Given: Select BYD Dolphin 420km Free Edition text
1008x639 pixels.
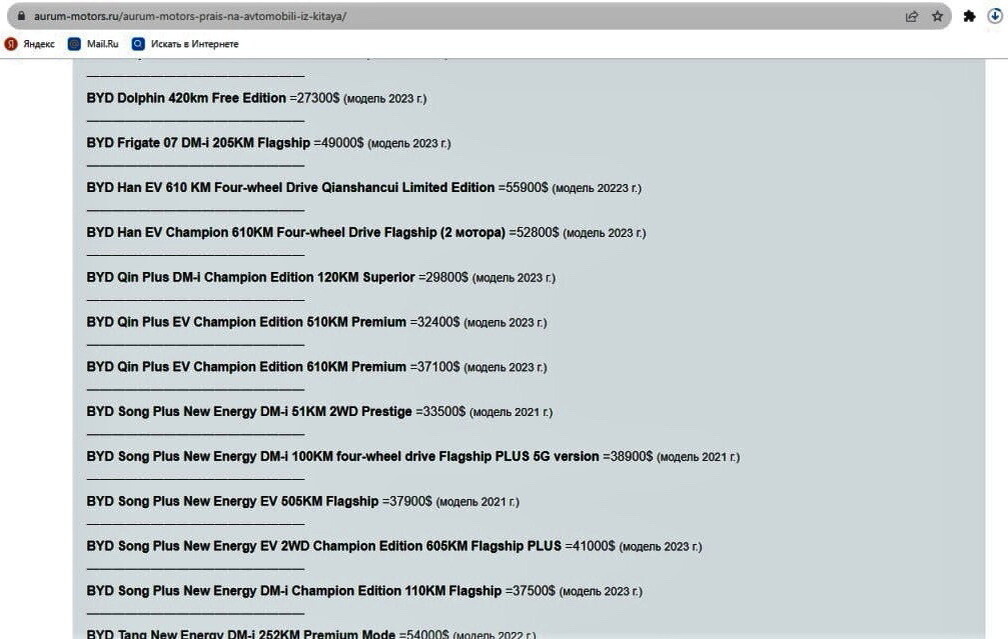Looking at the screenshot, I should coord(186,98).
